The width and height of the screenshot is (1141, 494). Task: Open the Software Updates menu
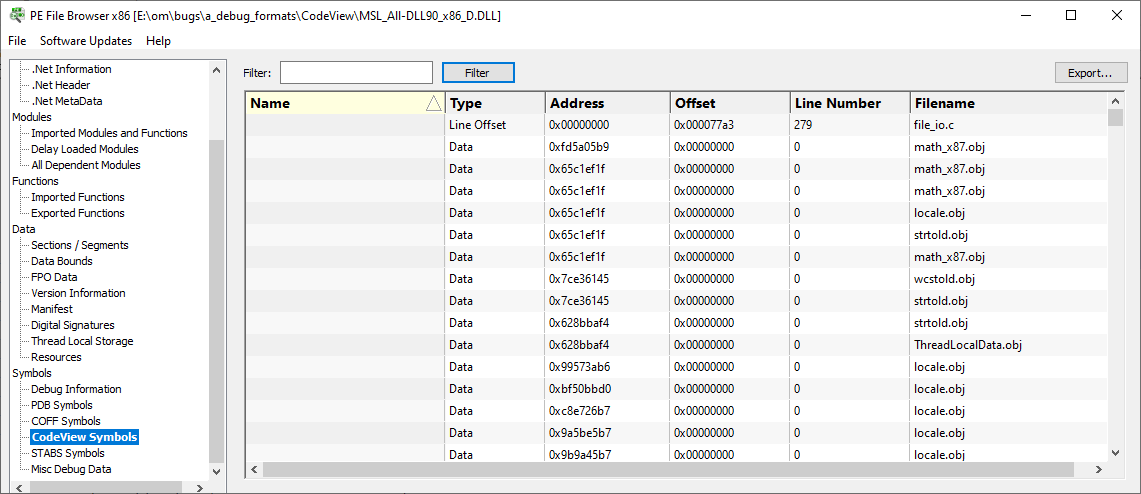tap(86, 41)
